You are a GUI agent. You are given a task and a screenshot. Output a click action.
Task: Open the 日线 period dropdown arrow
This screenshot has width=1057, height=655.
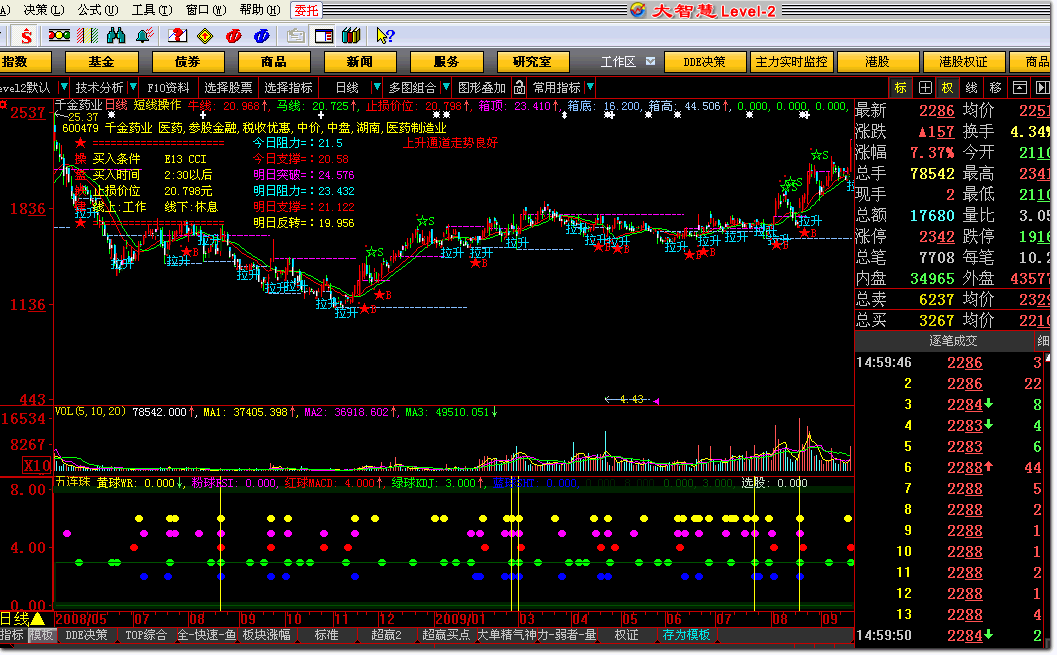pos(377,88)
